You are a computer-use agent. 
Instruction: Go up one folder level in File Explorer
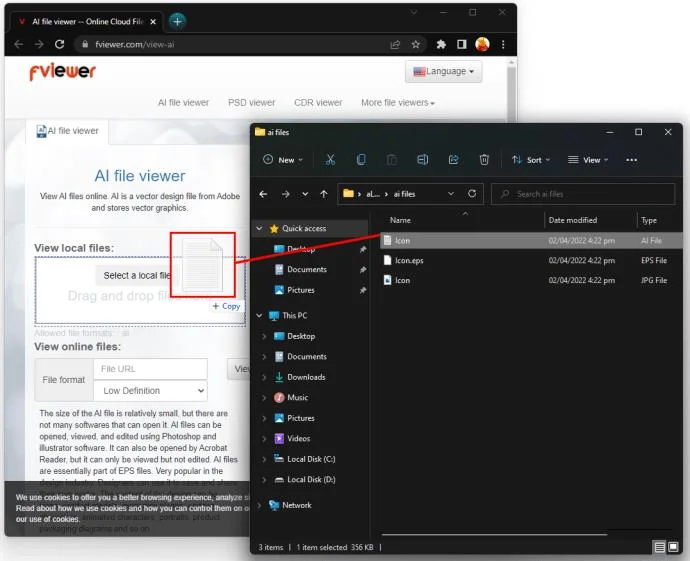[324, 194]
